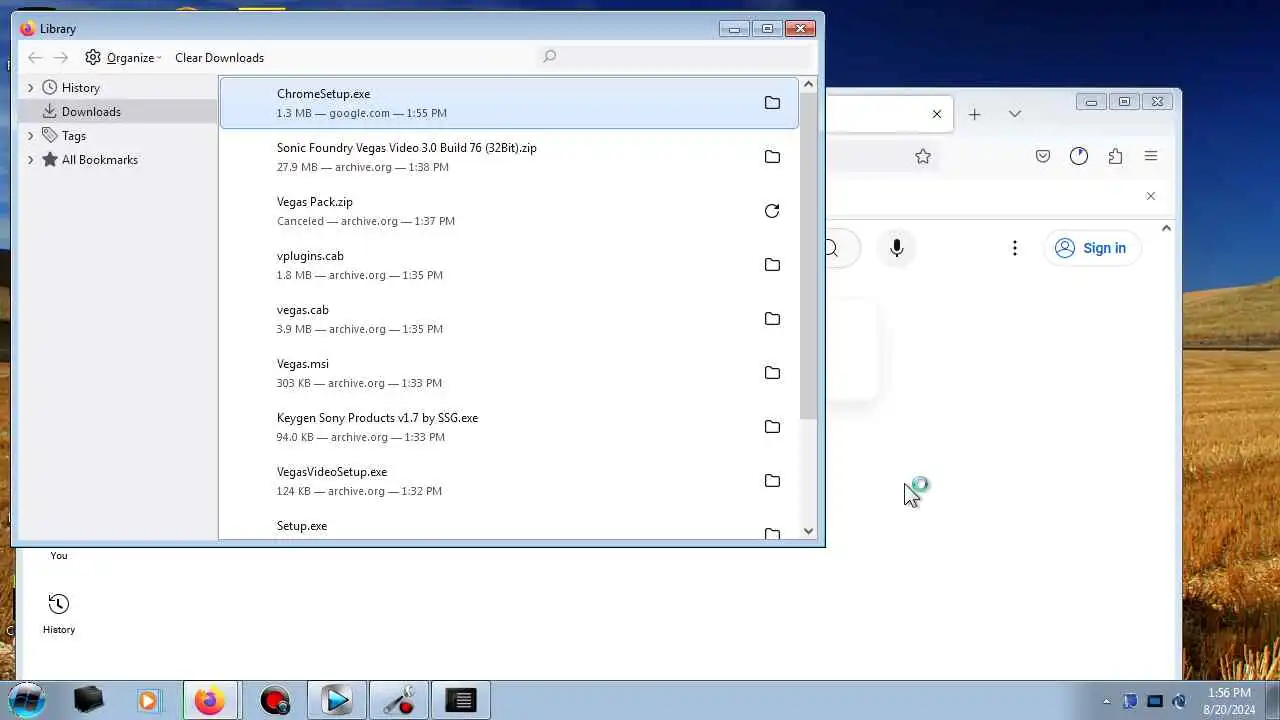
Task: Select Keygen Sony Products v1.7 entry
Action: [x=508, y=427]
